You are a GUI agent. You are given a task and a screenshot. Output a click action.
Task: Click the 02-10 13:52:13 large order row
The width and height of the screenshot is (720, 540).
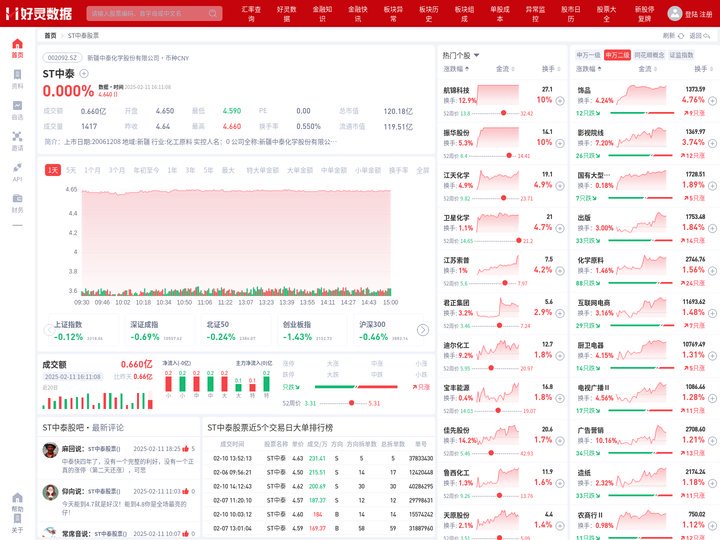319,458
